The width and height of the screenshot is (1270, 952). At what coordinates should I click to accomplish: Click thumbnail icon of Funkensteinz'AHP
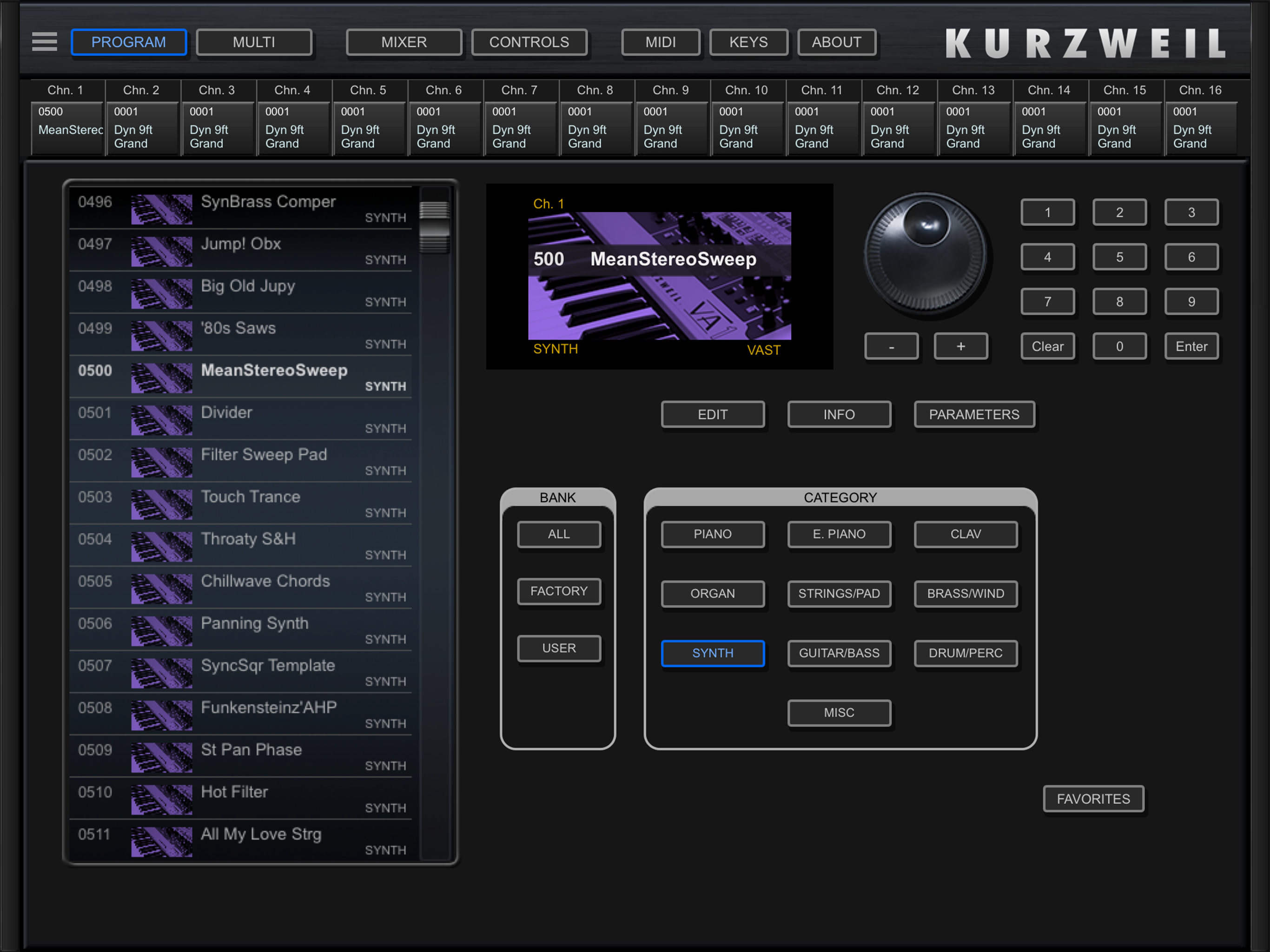[x=161, y=715]
